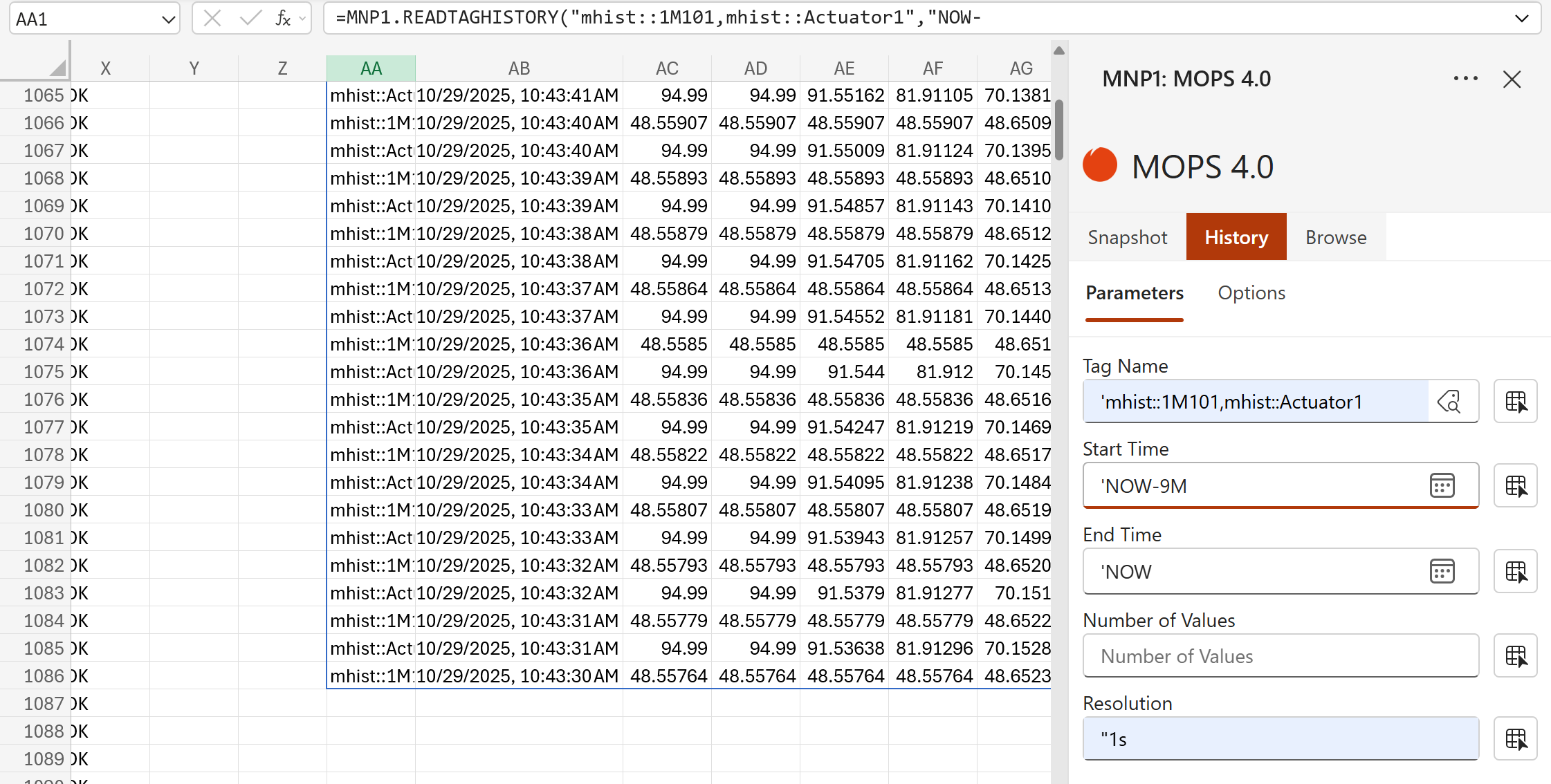Switch to the Browse tab

click(1336, 236)
